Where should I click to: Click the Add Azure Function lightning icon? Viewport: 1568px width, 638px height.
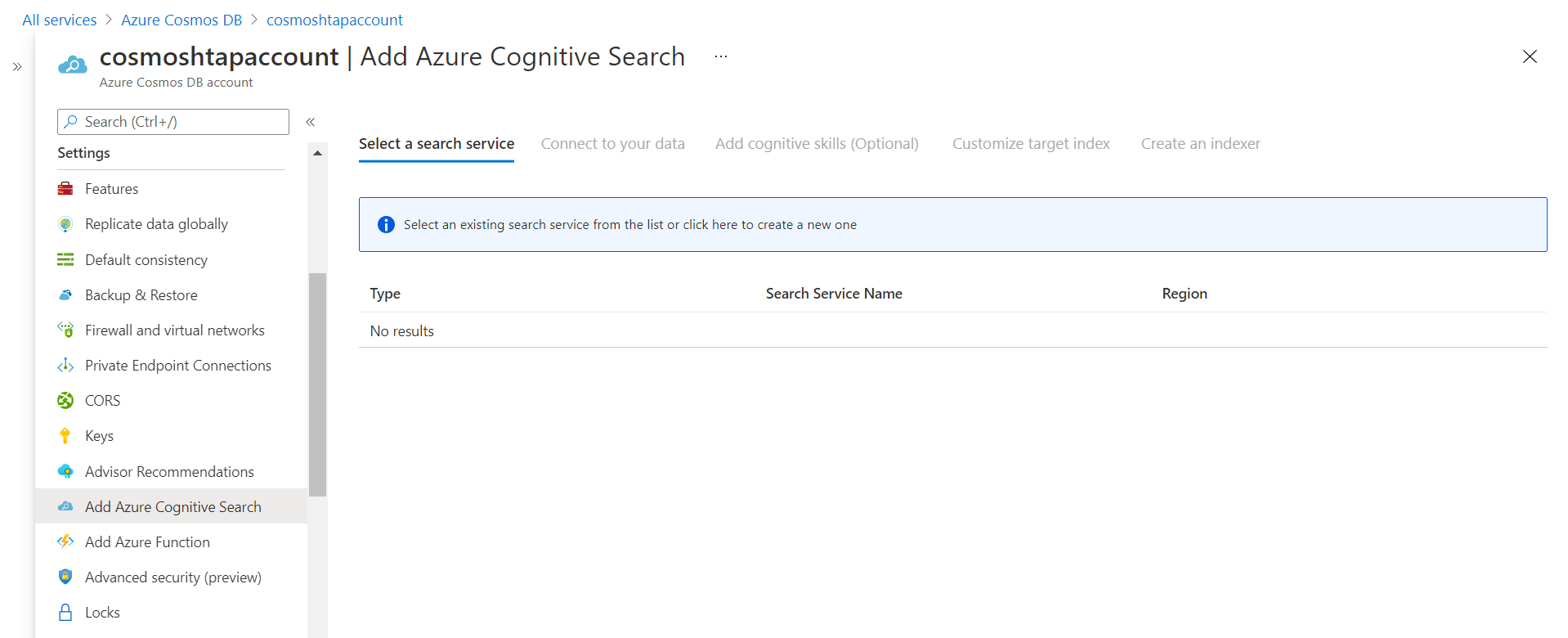(65, 542)
